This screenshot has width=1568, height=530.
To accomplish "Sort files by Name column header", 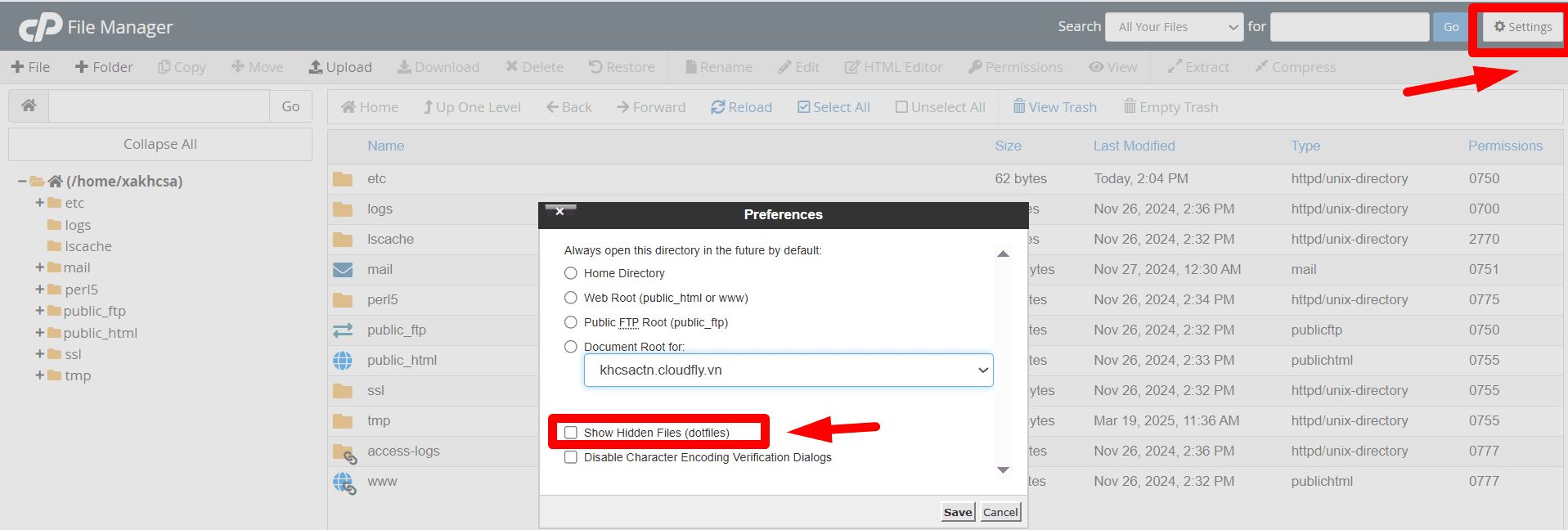I will [385, 146].
